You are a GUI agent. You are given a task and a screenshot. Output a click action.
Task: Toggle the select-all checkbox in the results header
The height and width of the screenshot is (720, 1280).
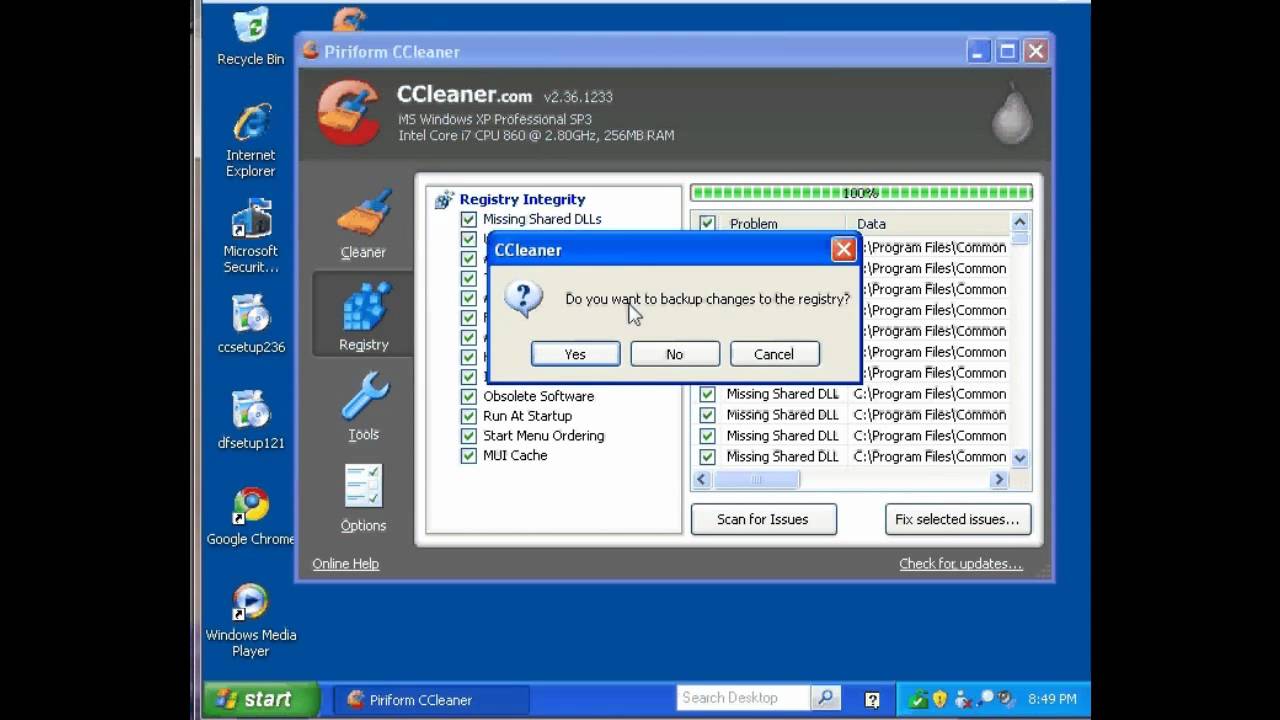tap(707, 223)
